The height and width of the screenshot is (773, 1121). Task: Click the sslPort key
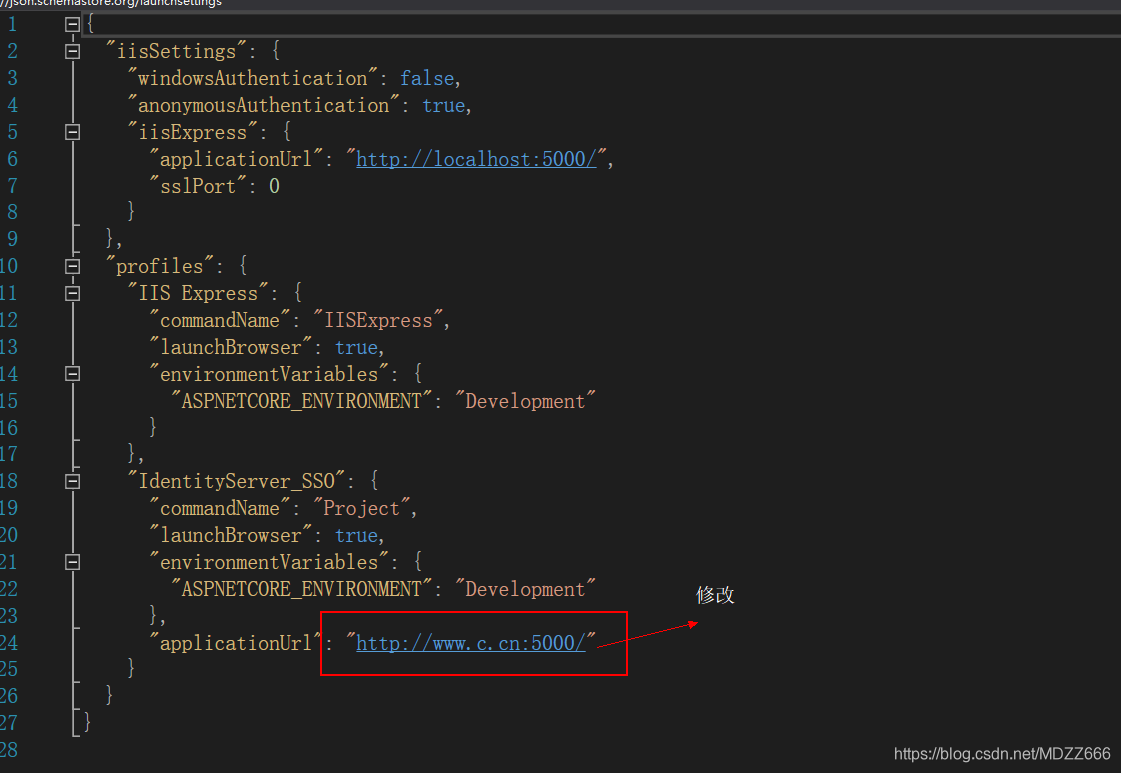coord(197,186)
